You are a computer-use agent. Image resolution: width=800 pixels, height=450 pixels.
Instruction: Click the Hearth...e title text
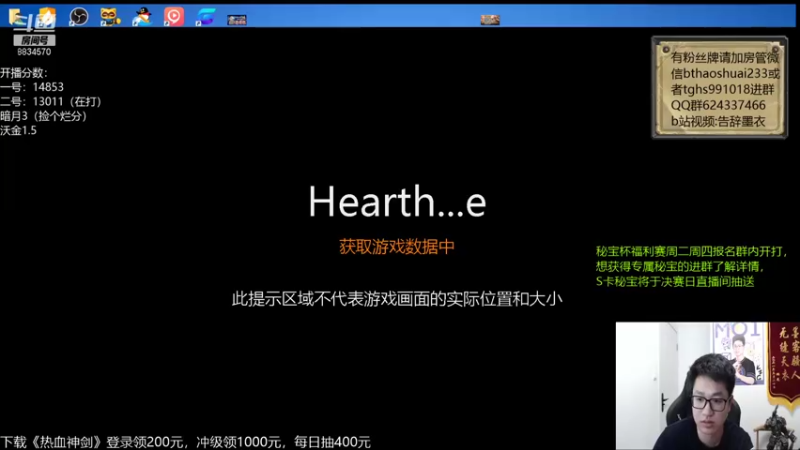[397, 201]
